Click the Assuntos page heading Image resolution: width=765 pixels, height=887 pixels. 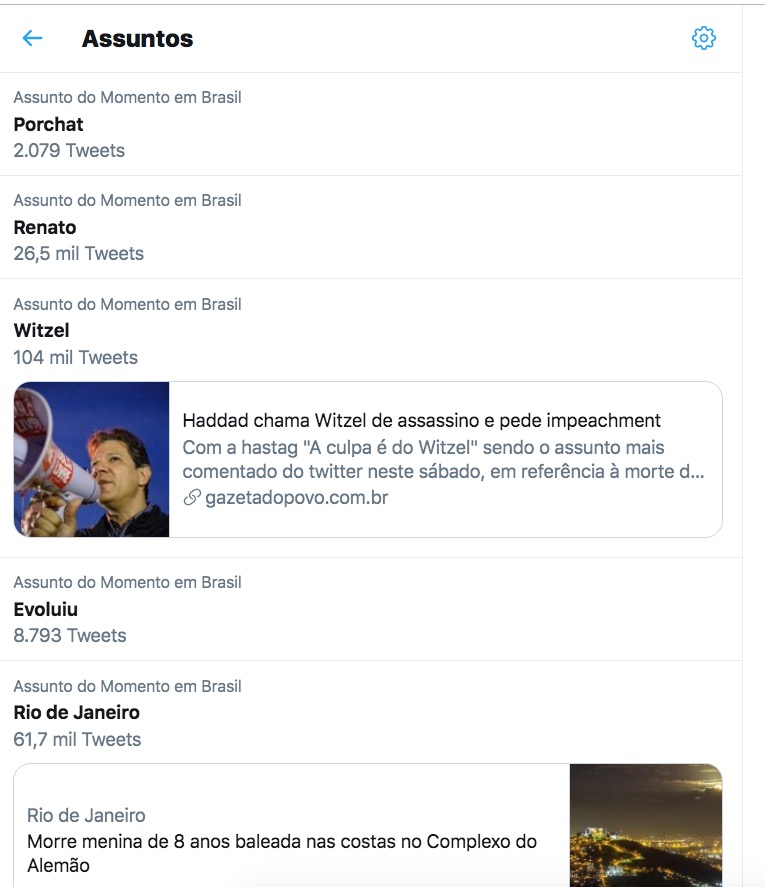tap(137, 39)
